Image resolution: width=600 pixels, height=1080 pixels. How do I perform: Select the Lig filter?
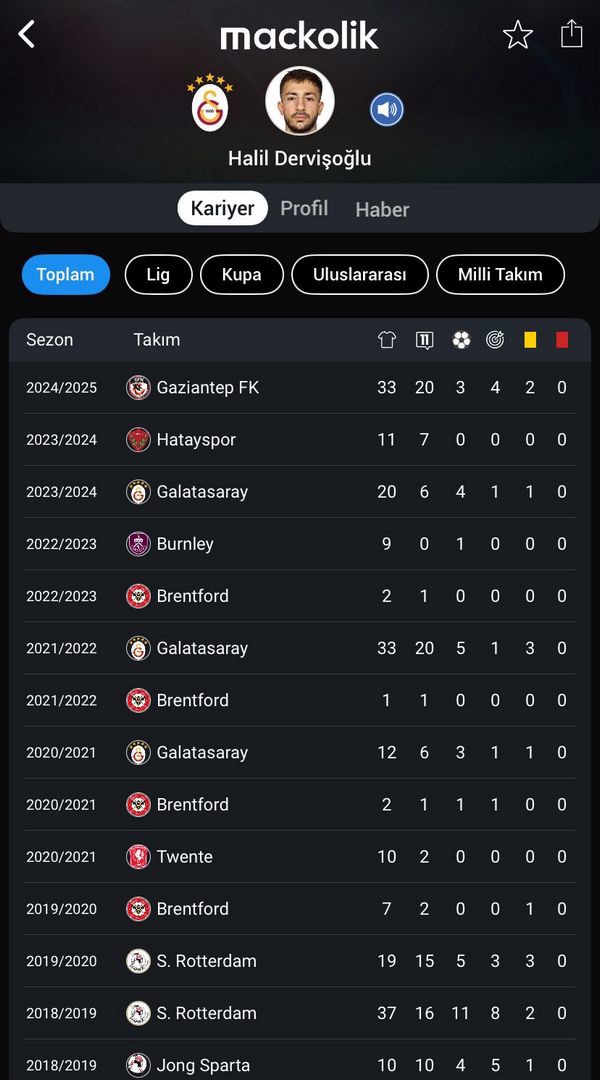point(158,275)
